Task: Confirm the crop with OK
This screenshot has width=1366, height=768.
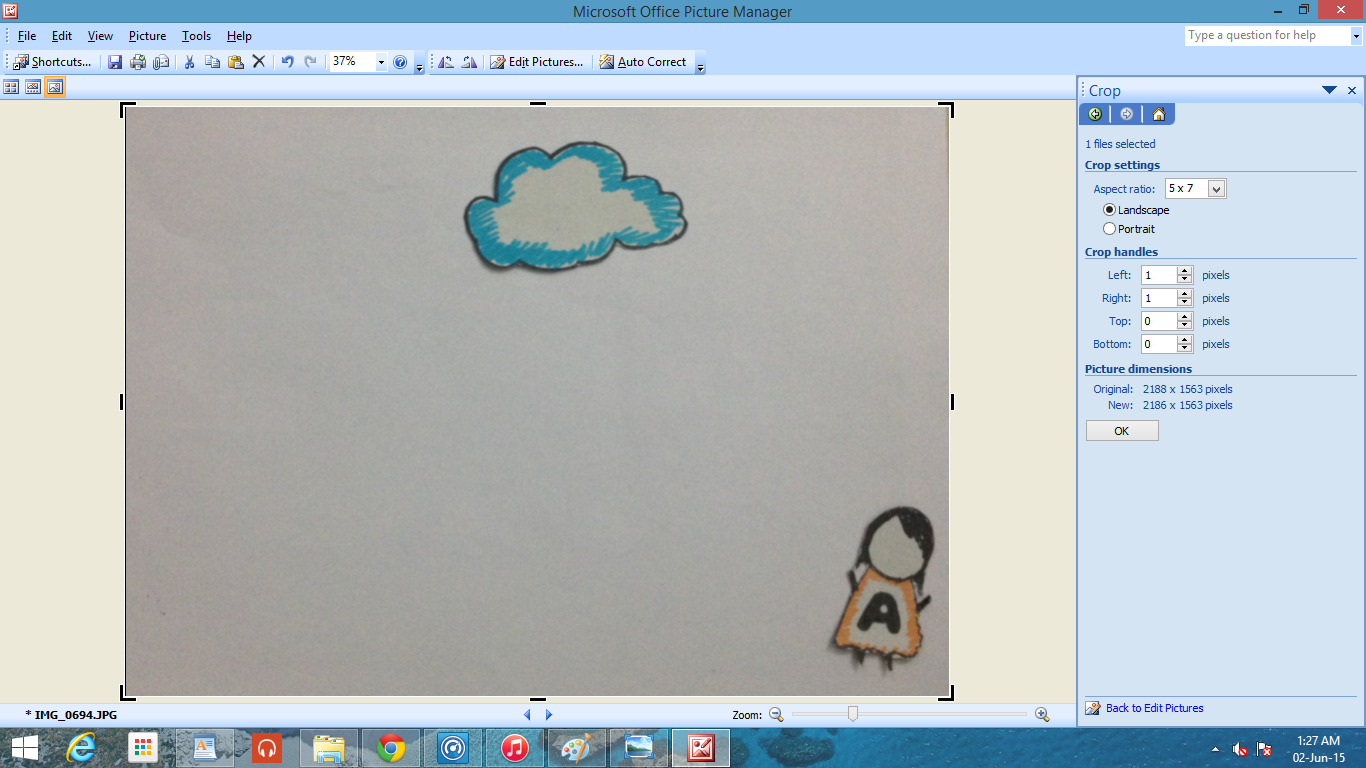Action: tap(1121, 430)
